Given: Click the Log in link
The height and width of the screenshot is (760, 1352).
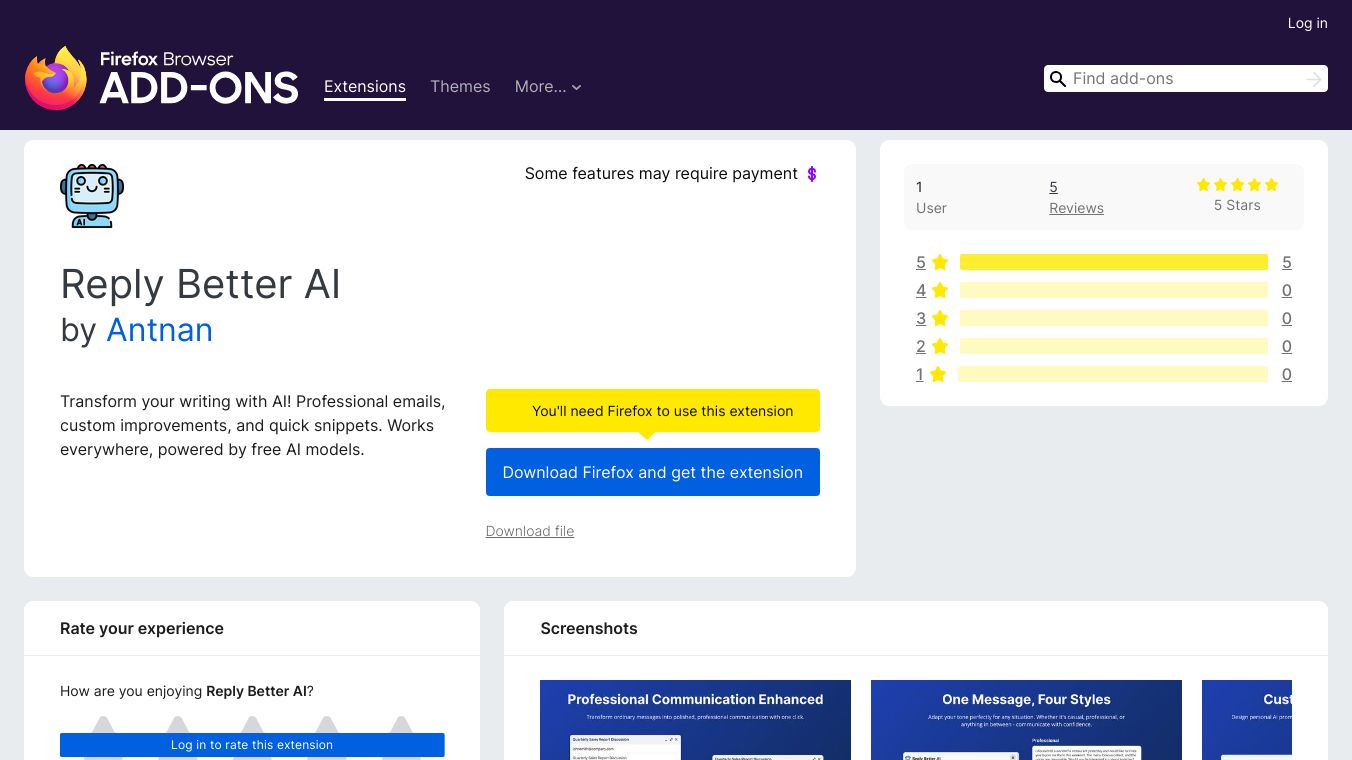Looking at the screenshot, I should tap(1307, 23).
